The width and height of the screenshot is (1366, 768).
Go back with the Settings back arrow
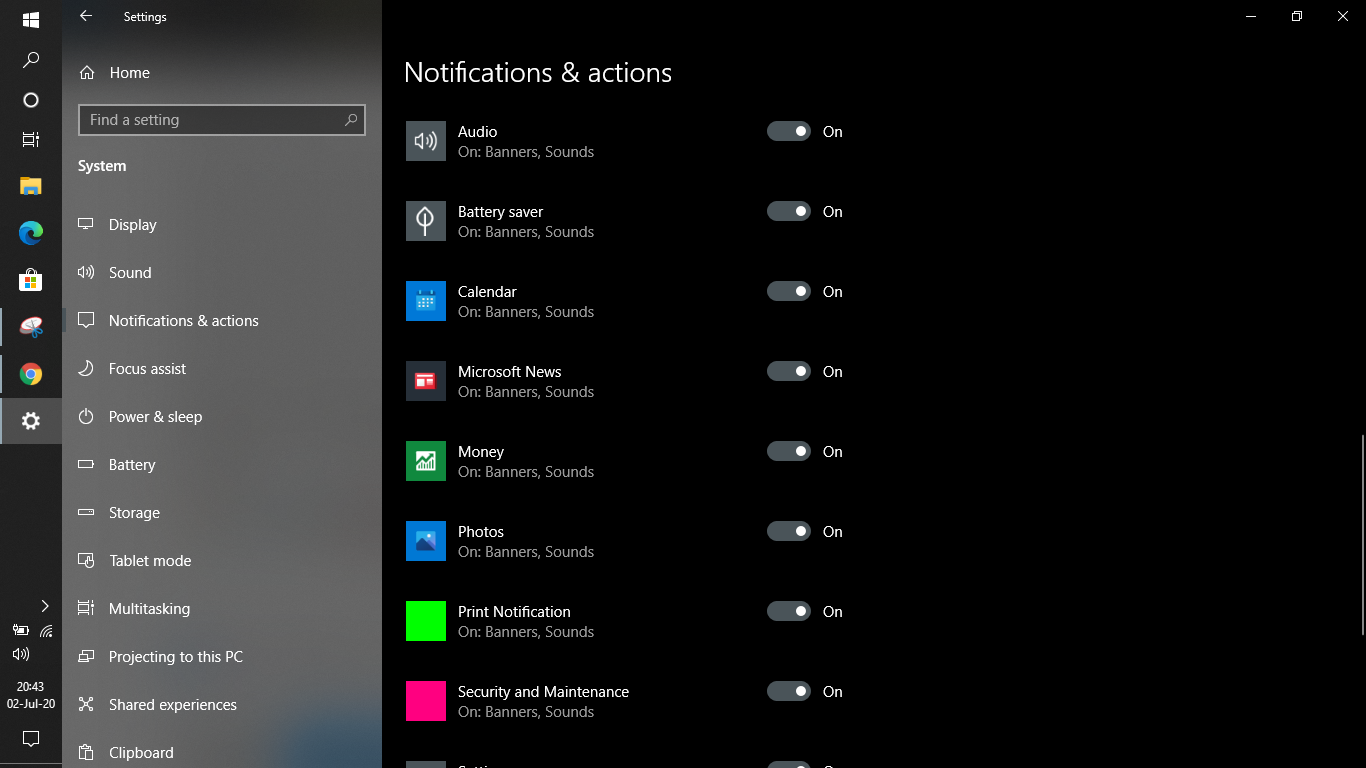(86, 16)
